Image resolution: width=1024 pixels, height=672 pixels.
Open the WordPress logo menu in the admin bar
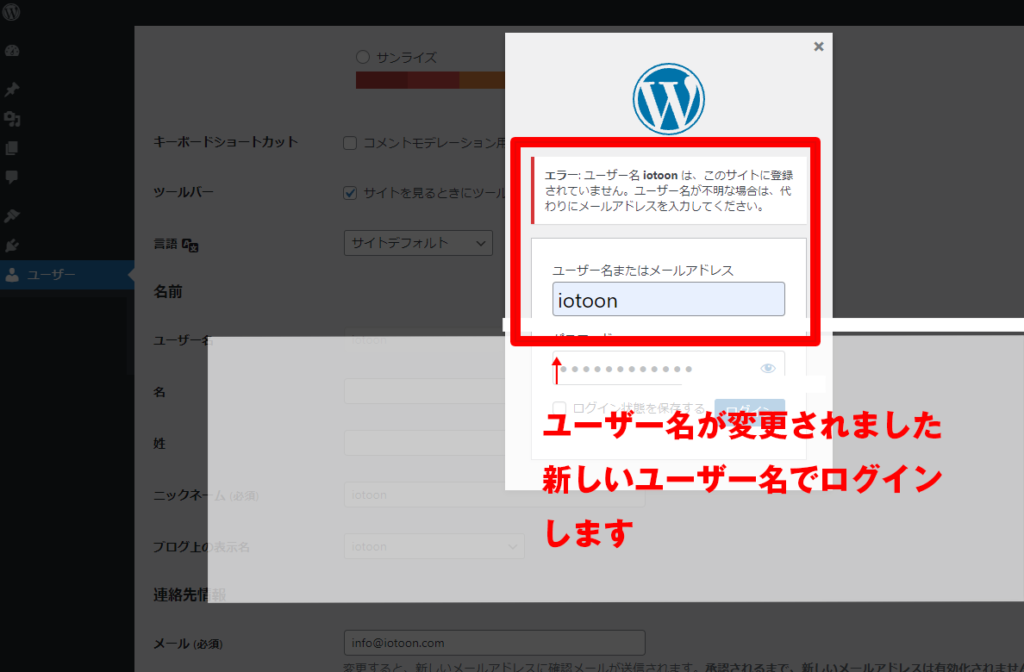[11, 12]
